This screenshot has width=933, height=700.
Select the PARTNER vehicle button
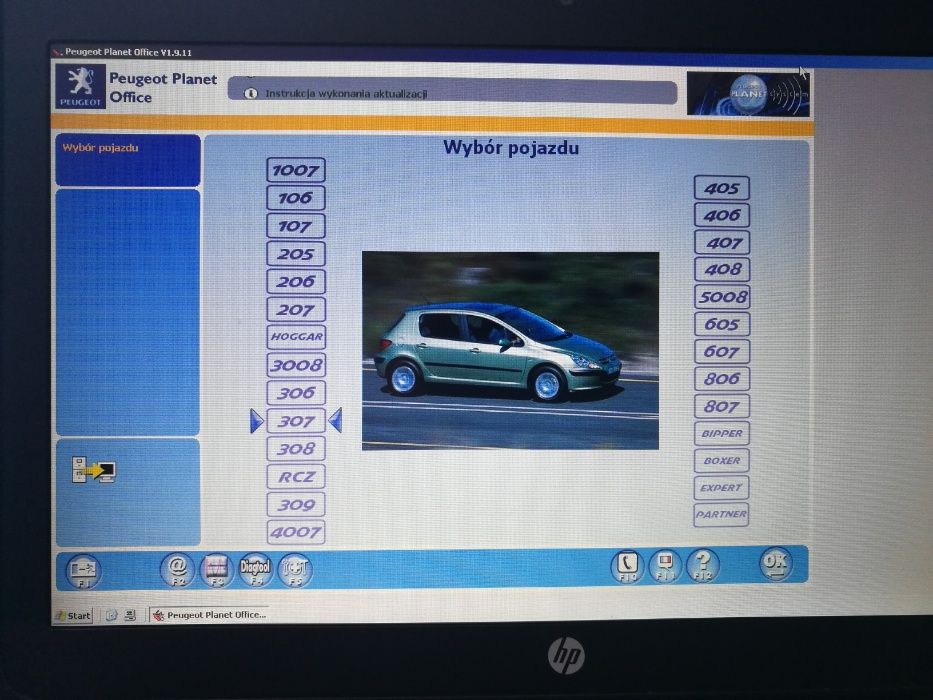(721, 514)
